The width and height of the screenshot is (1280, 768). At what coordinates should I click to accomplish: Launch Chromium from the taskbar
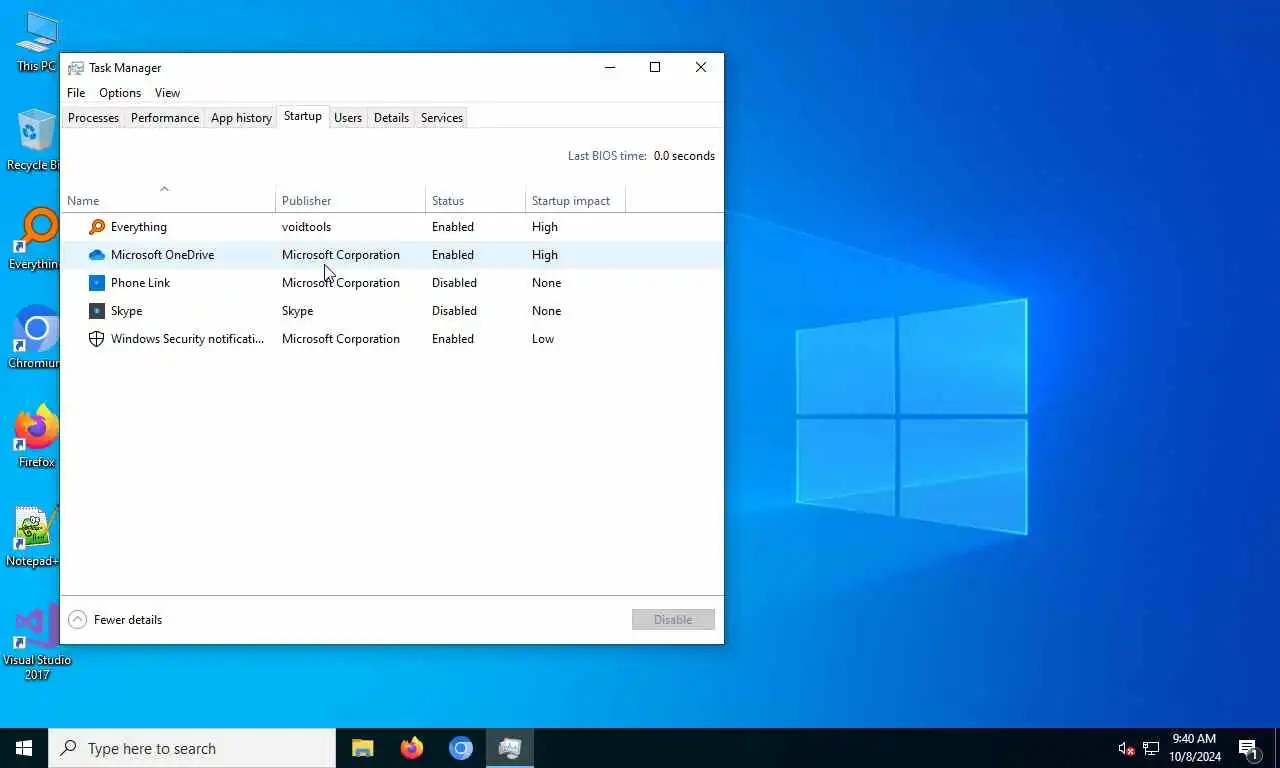[x=460, y=748]
